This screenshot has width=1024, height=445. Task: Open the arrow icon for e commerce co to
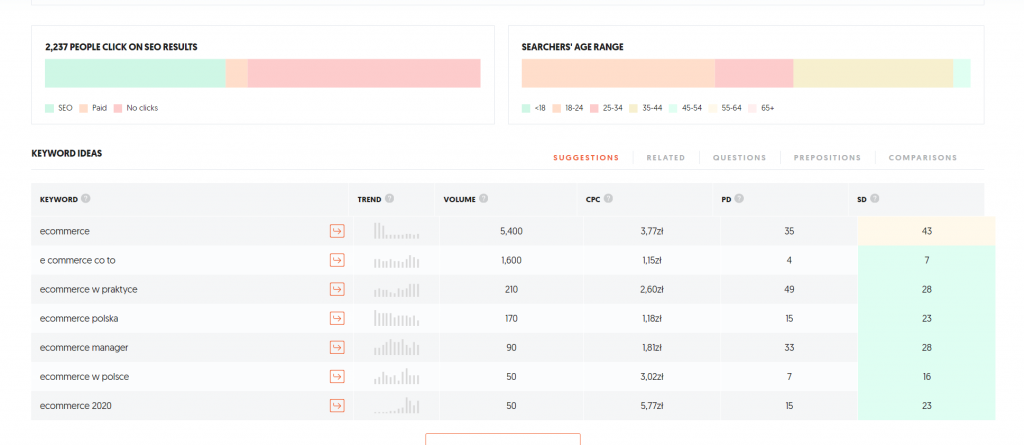point(337,260)
